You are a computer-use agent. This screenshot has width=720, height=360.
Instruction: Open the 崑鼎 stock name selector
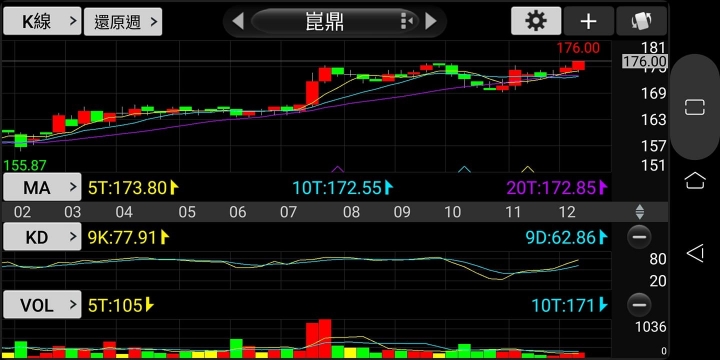pos(335,21)
